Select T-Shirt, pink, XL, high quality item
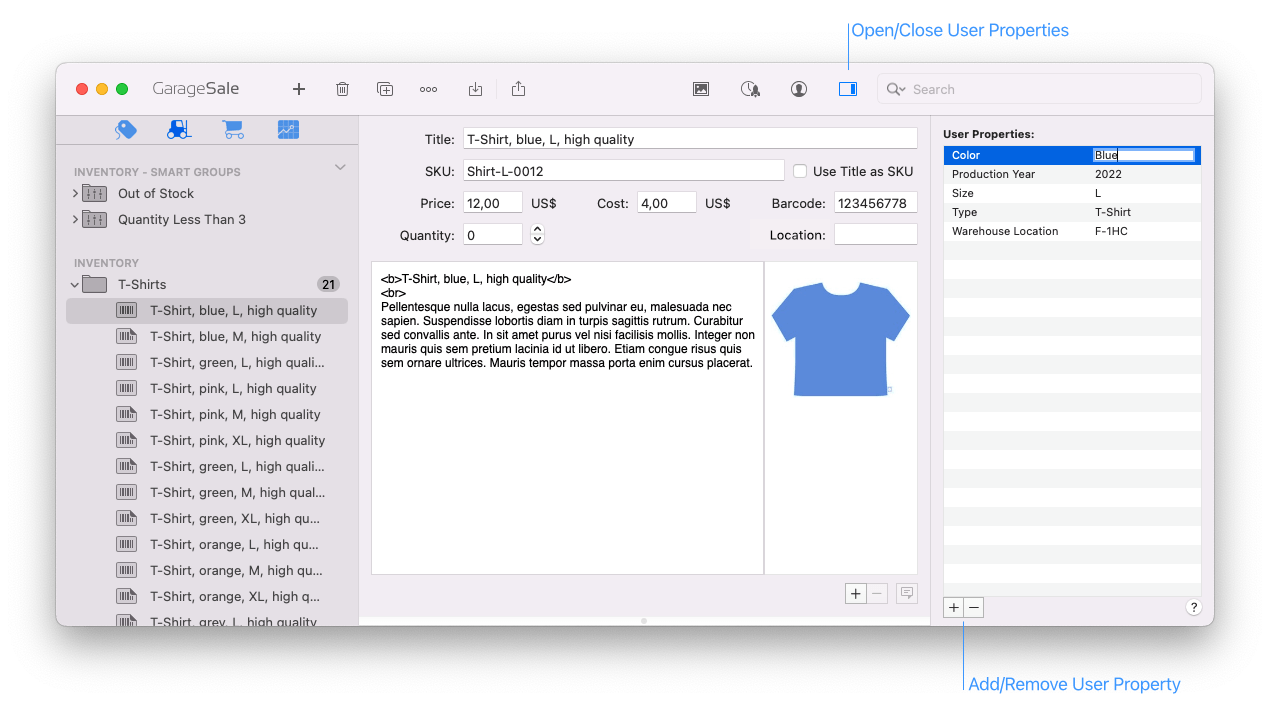 click(237, 440)
